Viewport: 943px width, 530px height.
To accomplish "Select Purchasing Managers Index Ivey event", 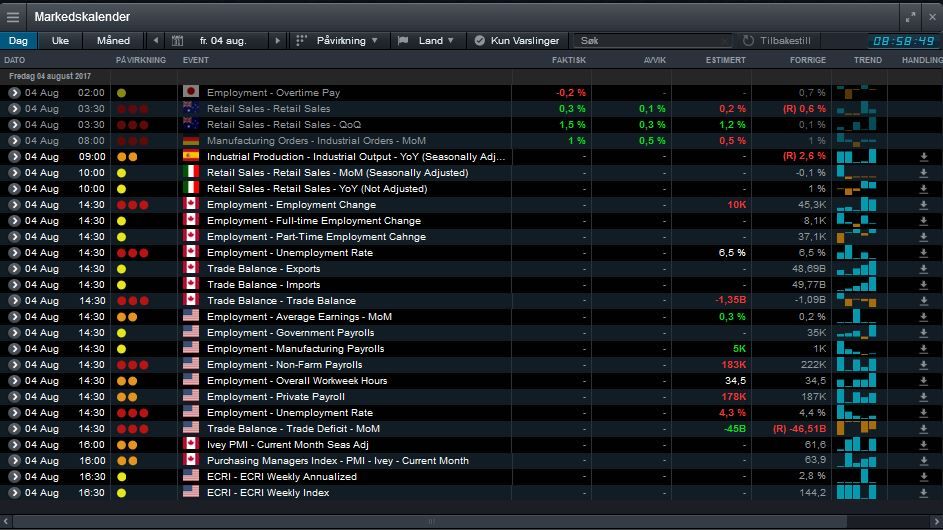I will pyautogui.click(x=337, y=461).
